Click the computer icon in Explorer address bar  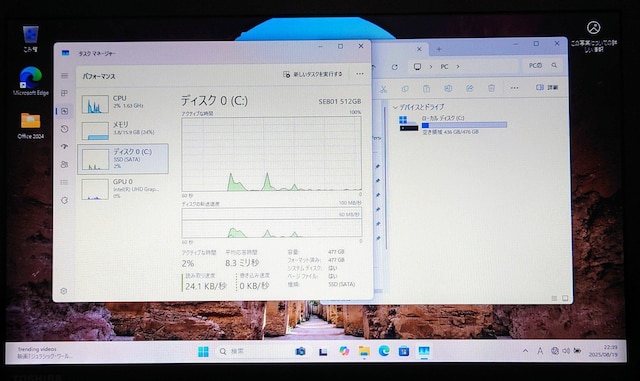coord(417,67)
